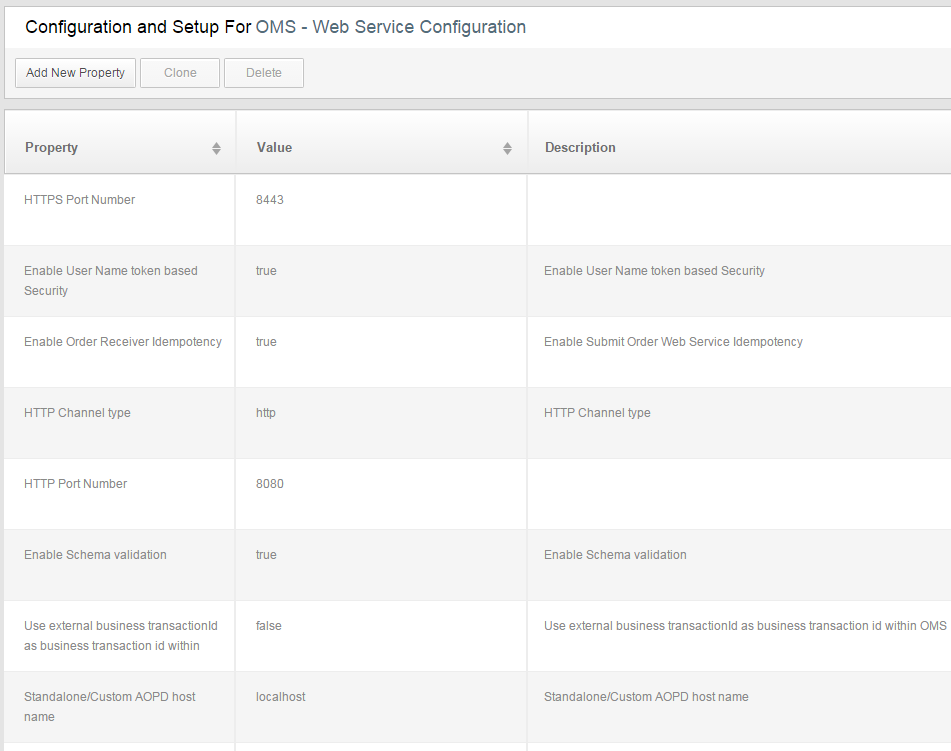
Task: Select the HTTP Port Number property row
Action: 76,484
